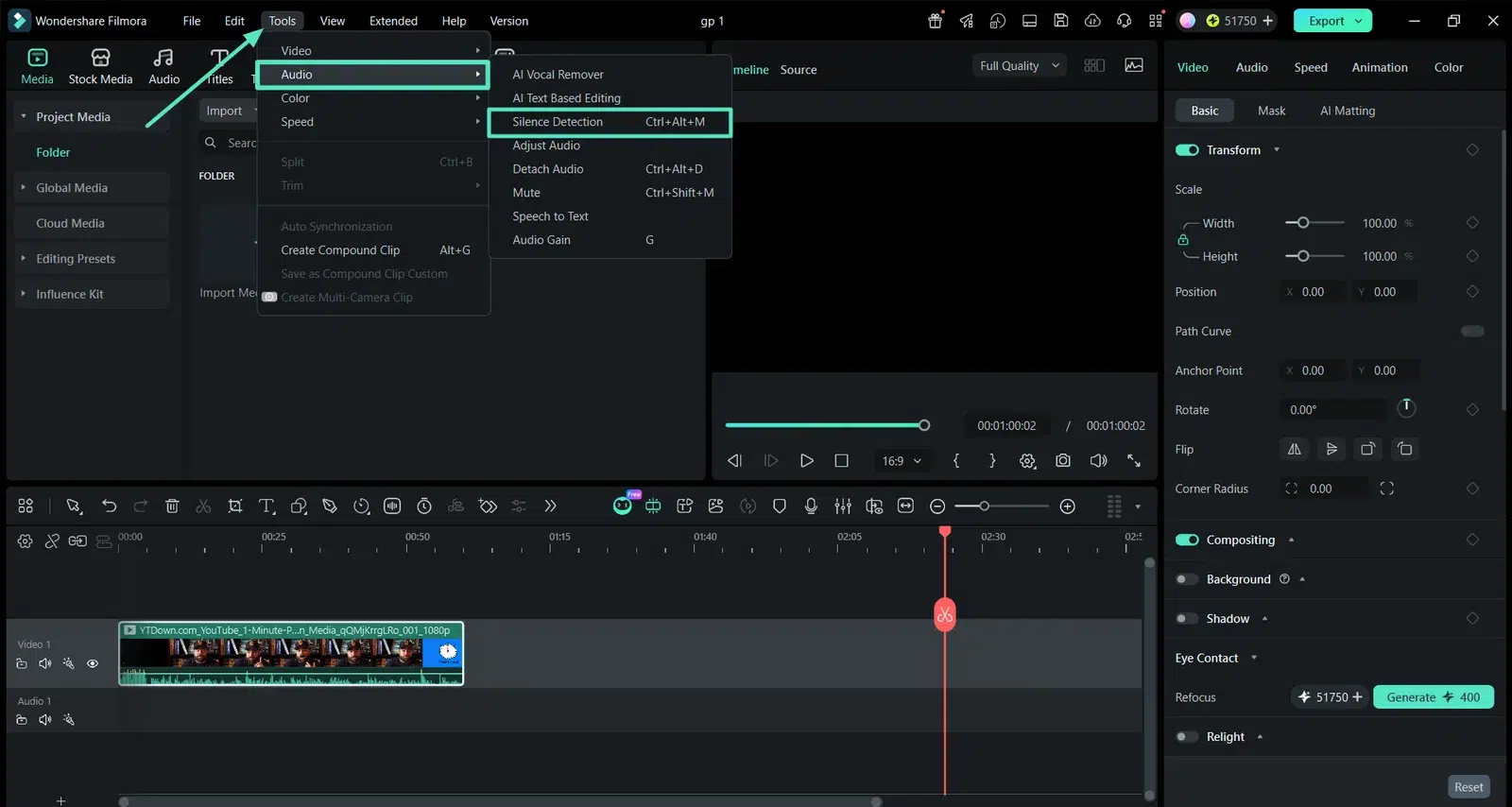Flip the clip vertically
The height and width of the screenshot is (807, 1512).
[1332, 449]
